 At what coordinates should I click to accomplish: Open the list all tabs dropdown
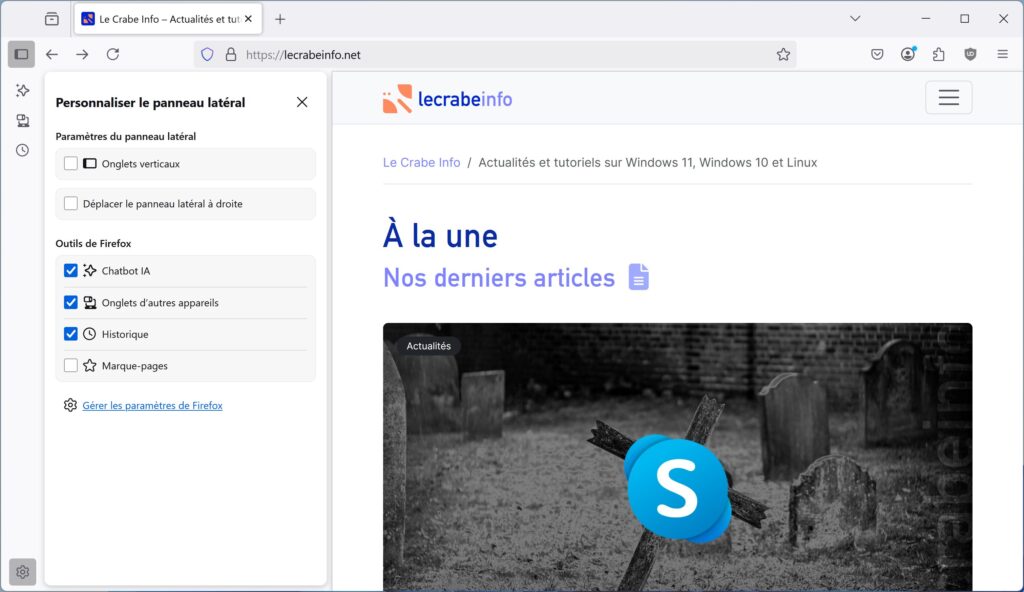point(855,19)
